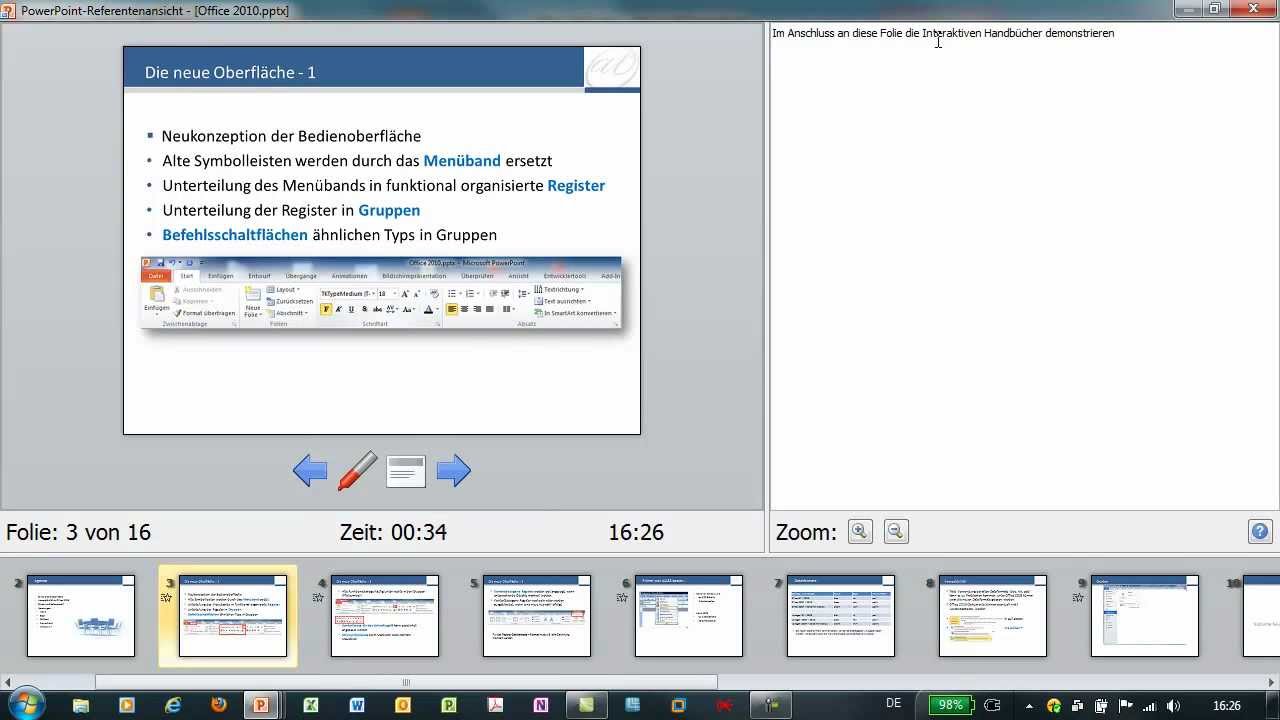
Task: Switch to the PowerPoint taskbar button
Action: (x=261, y=705)
